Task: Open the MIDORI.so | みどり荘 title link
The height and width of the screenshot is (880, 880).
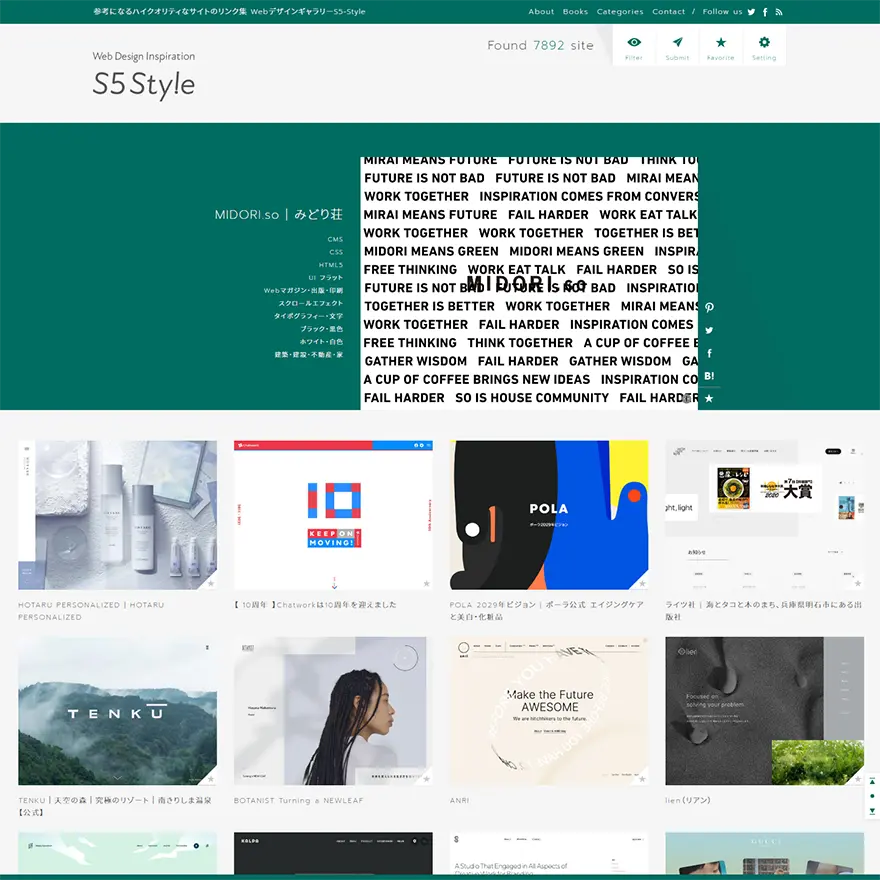Action: (278, 214)
